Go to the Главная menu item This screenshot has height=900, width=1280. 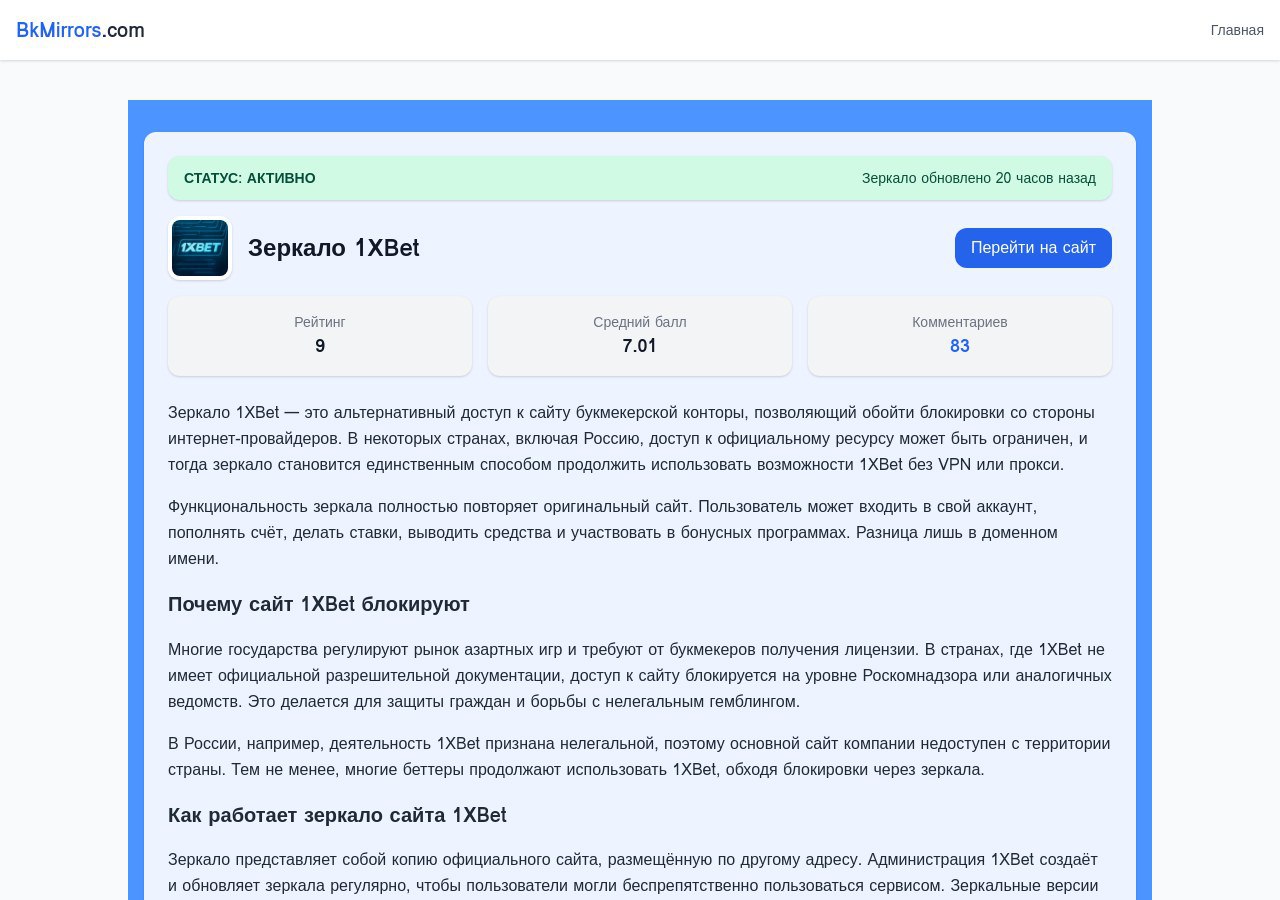tap(1237, 30)
